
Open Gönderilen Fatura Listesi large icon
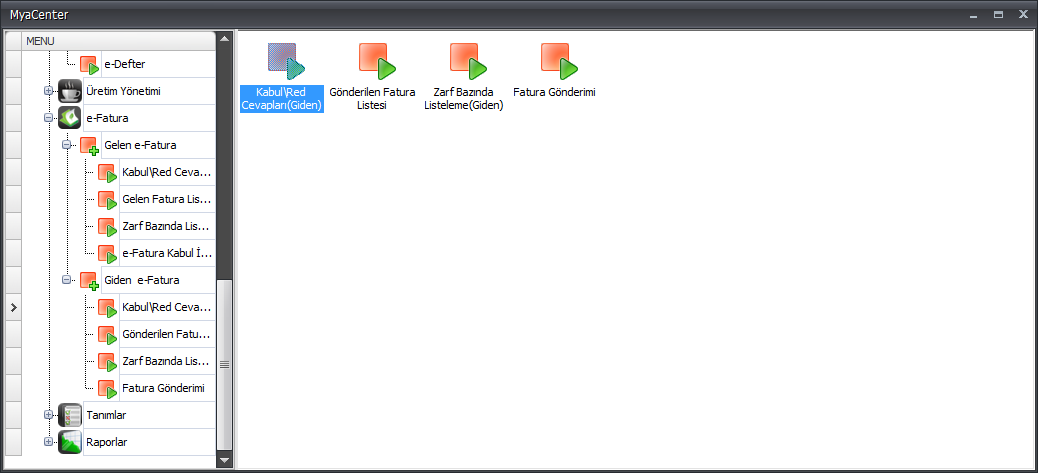377,61
